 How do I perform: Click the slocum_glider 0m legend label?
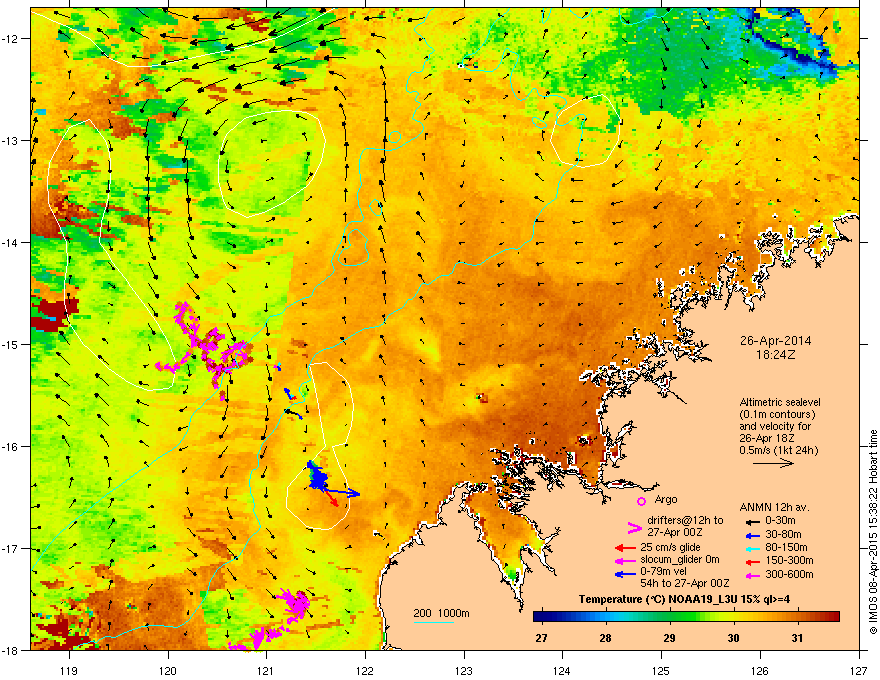pos(680,560)
